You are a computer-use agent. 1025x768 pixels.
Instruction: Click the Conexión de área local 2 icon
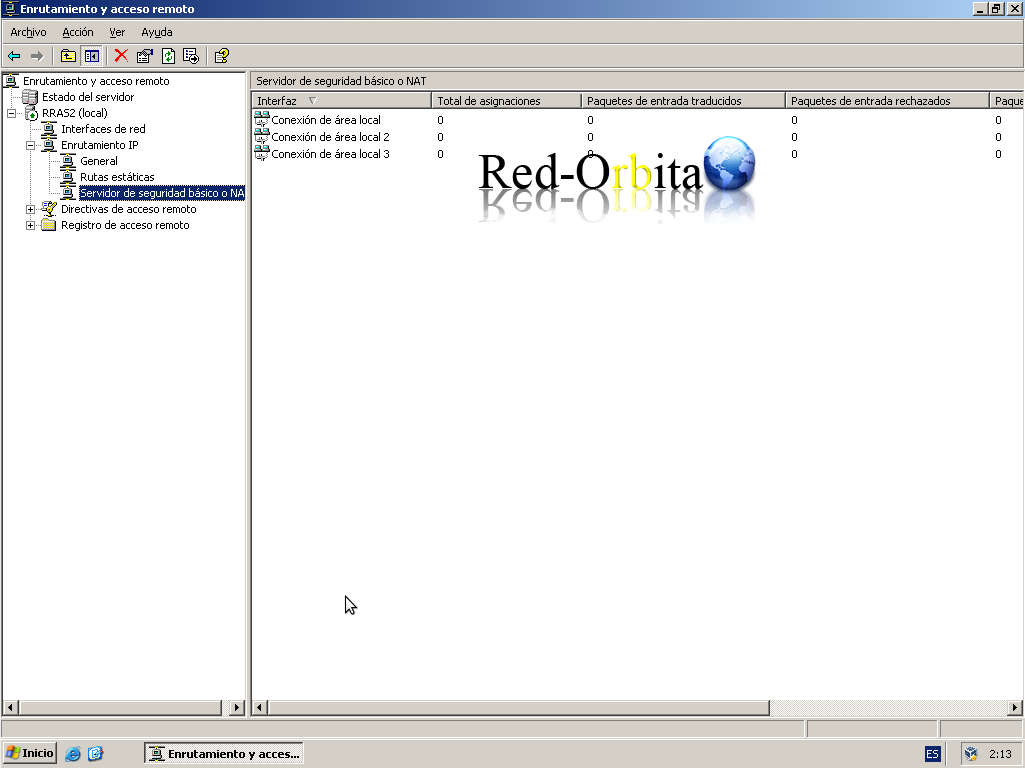pyautogui.click(x=261, y=136)
